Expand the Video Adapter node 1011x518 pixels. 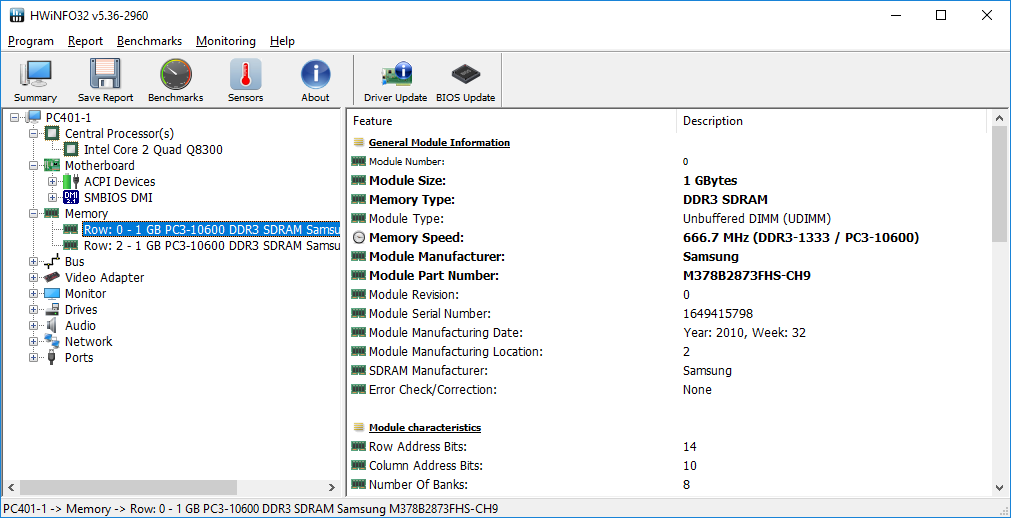pyautogui.click(x=34, y=277)
